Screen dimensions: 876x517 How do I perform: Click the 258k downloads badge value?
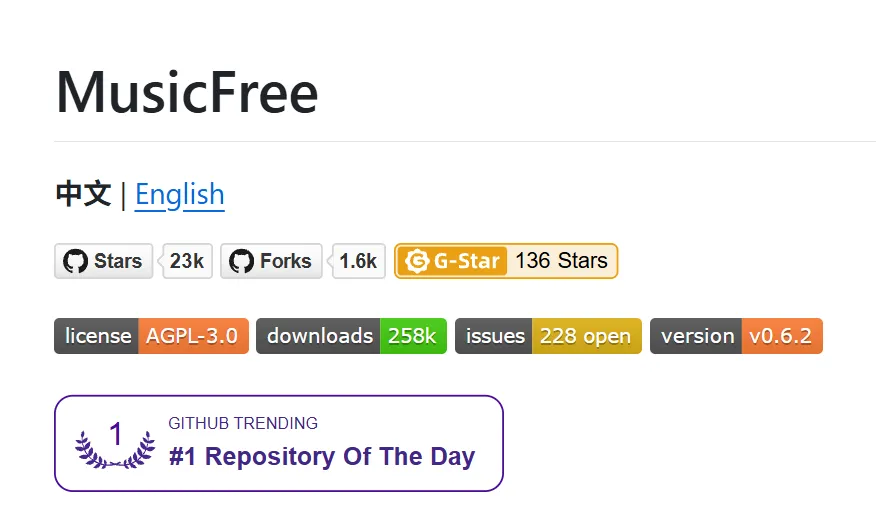click(412, 336)
